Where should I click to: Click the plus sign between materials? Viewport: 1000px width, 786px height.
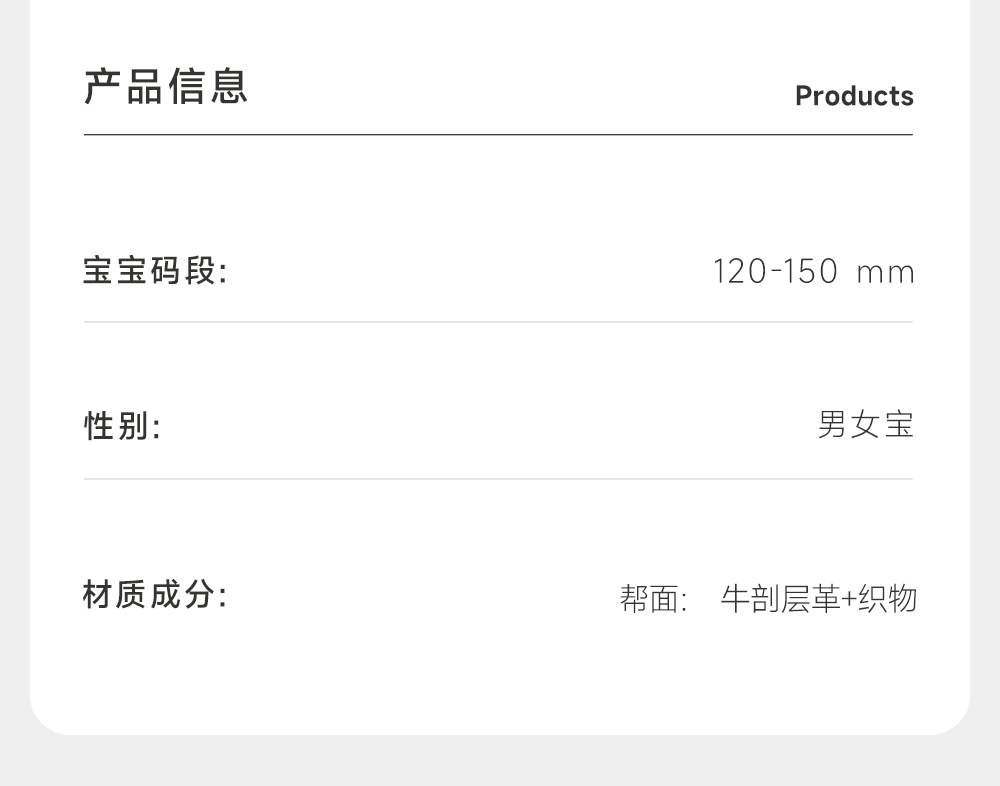[850, 599]
